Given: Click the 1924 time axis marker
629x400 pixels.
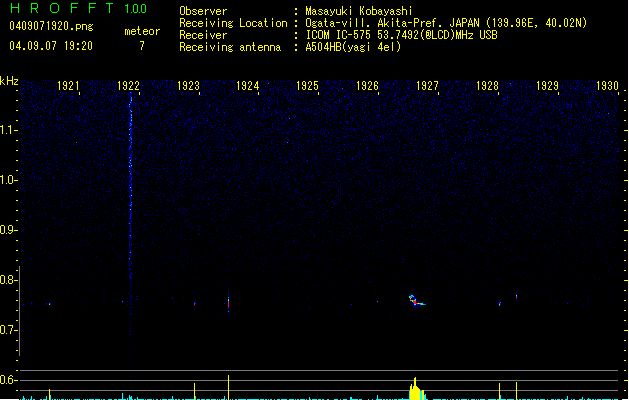Looking at the screenshot, I should (x=248, y=85).
